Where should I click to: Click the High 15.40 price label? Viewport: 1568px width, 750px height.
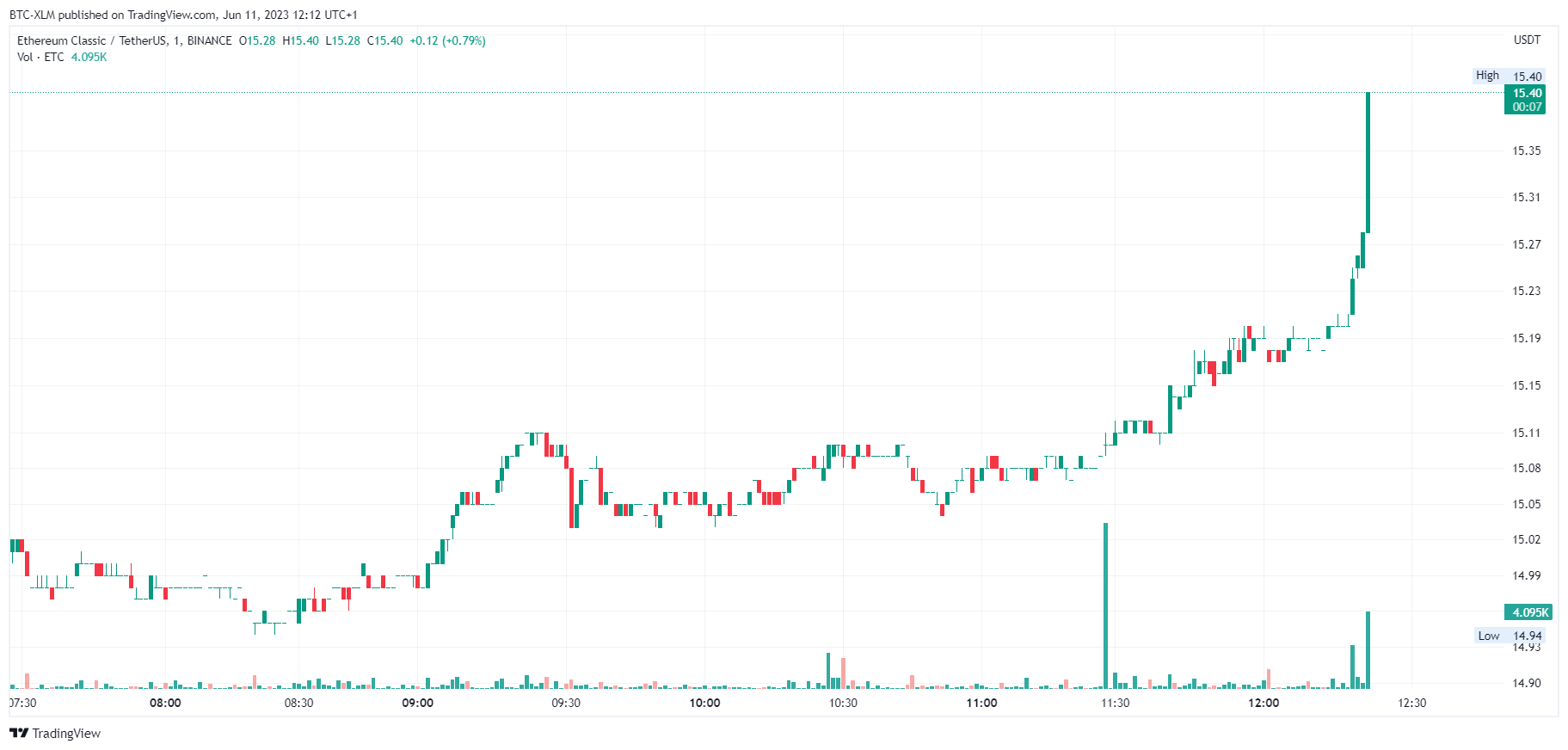pyautogui.click(x=1510, y=76)
